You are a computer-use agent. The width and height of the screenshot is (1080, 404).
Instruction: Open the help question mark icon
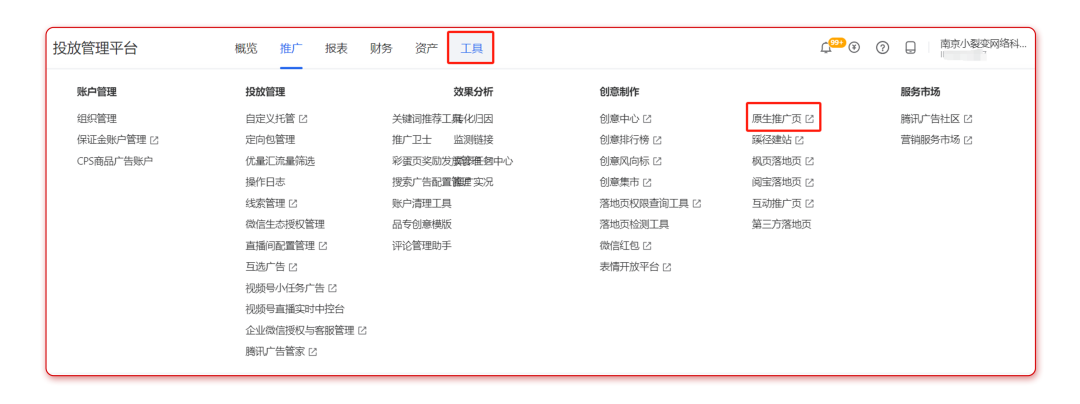882,48
